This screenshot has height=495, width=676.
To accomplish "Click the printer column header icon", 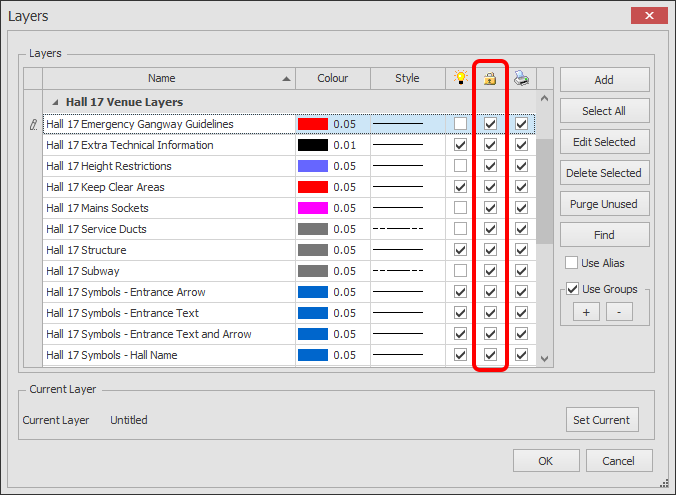I will click(x=522, y=78).
